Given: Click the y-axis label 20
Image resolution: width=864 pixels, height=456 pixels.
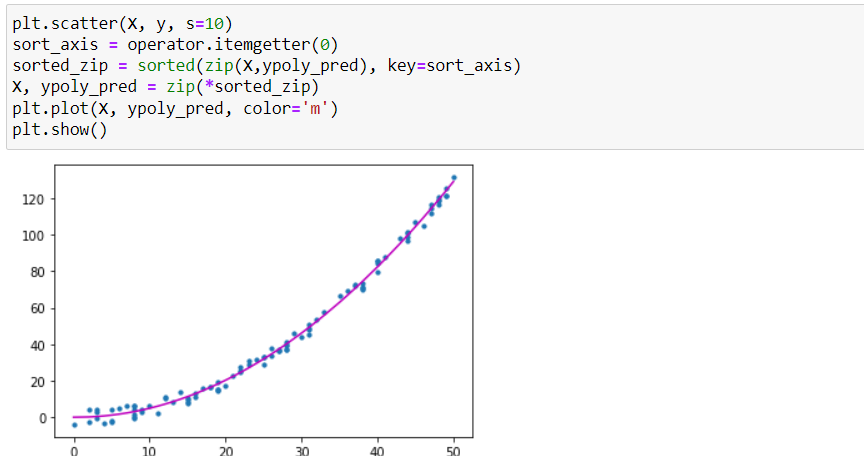Looking at the screenshot, I should [x=37, y=382].
